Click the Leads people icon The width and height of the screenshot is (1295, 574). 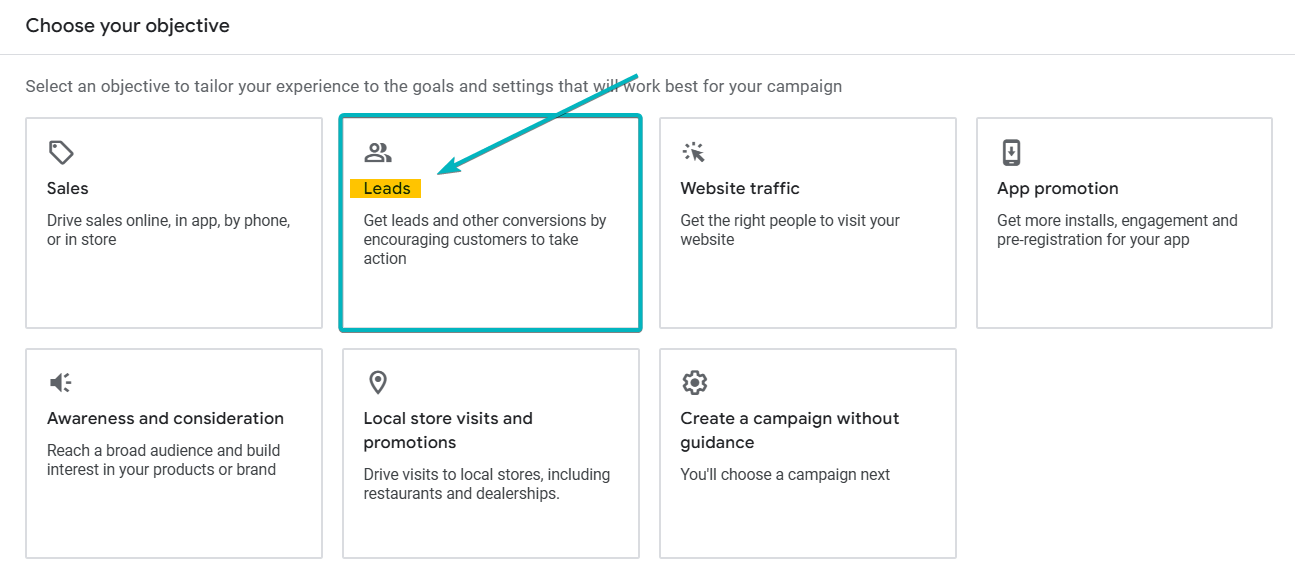(x=378, y=153)
